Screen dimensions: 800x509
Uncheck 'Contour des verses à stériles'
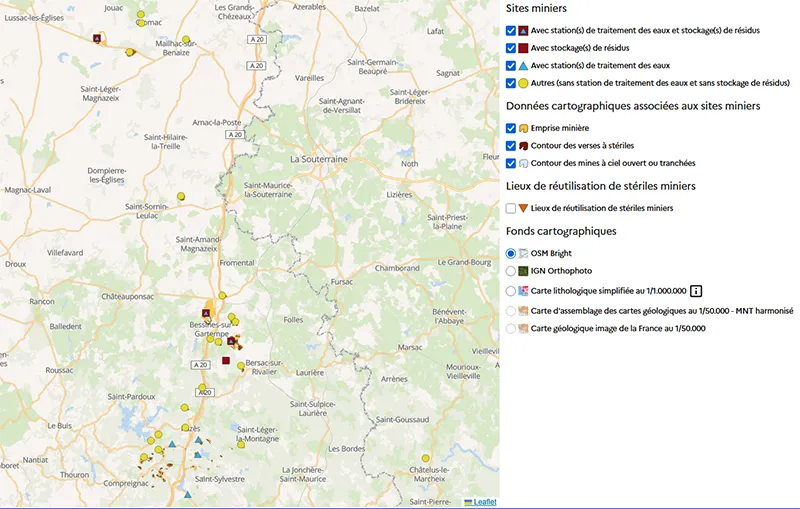pyautogui.click(x=512, y=145)
